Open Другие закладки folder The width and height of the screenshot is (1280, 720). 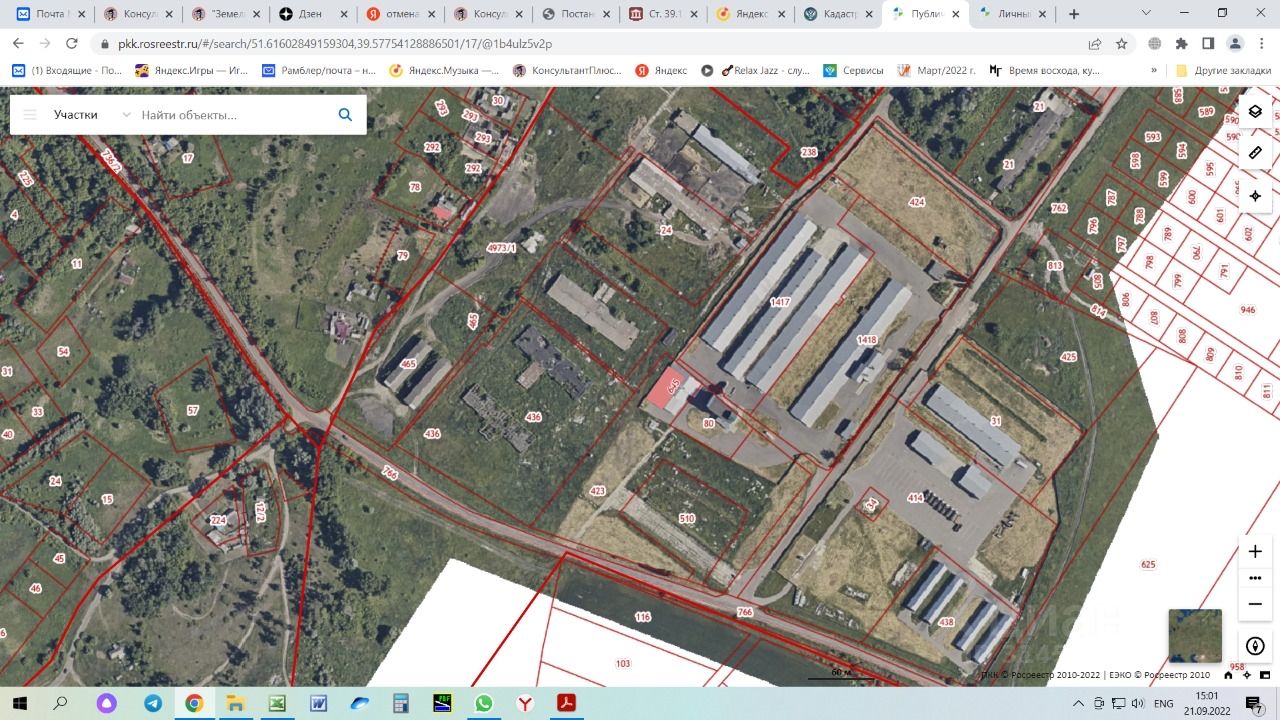[1224, 71]
